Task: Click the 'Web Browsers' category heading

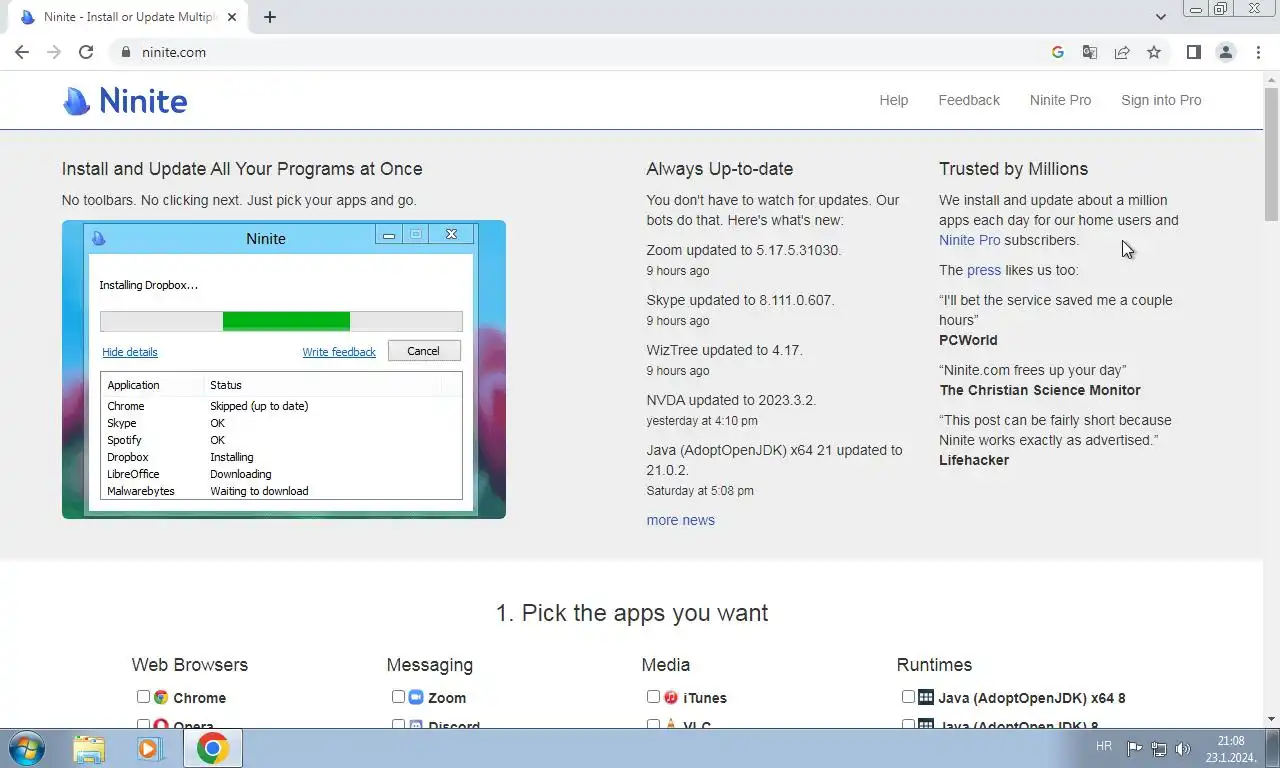Action: pyautogui.click(x=190, y=665)
